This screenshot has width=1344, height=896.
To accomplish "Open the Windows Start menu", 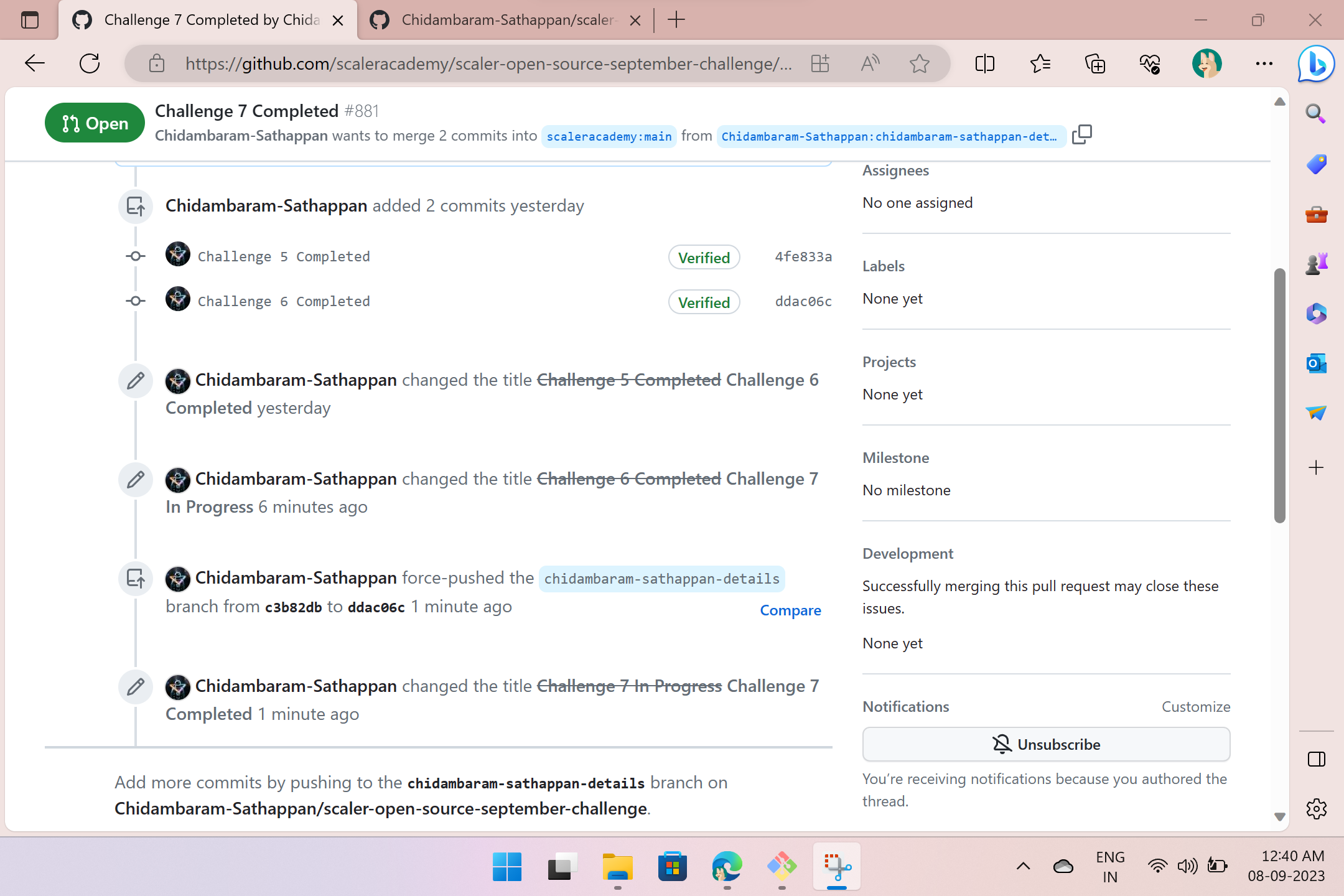I will [506, 867].
